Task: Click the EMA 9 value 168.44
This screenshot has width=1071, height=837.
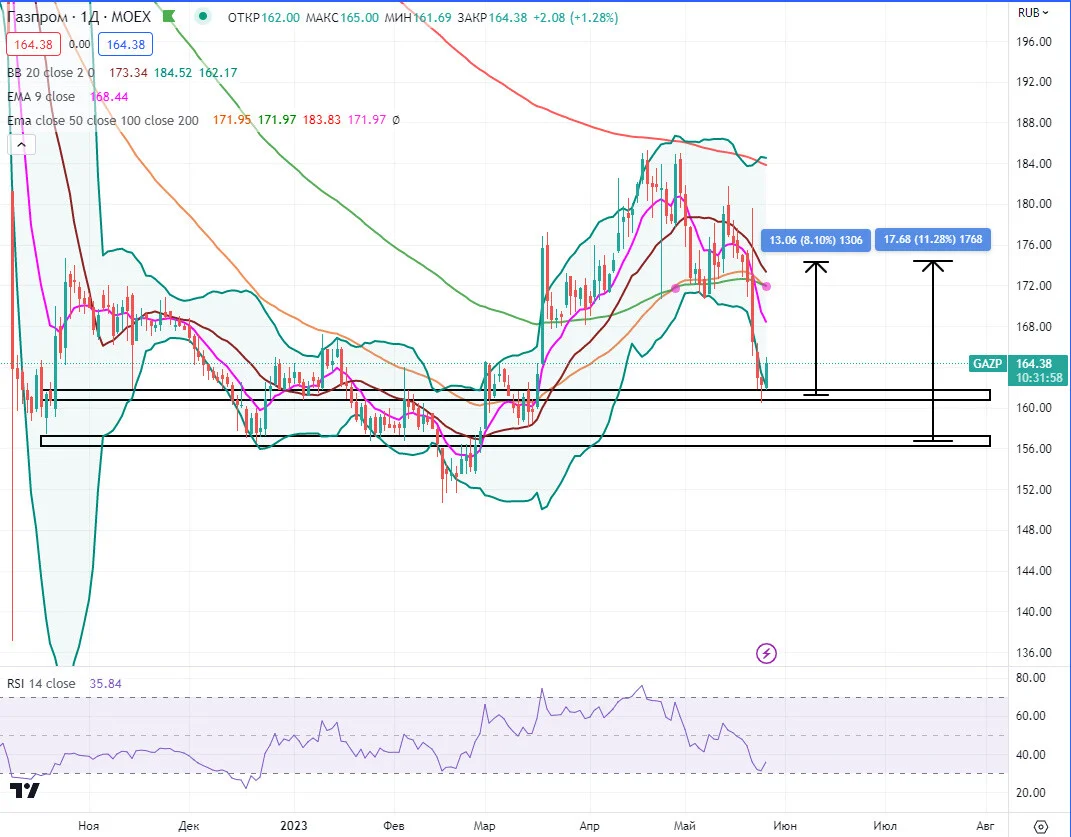Action: coord(109,96)
